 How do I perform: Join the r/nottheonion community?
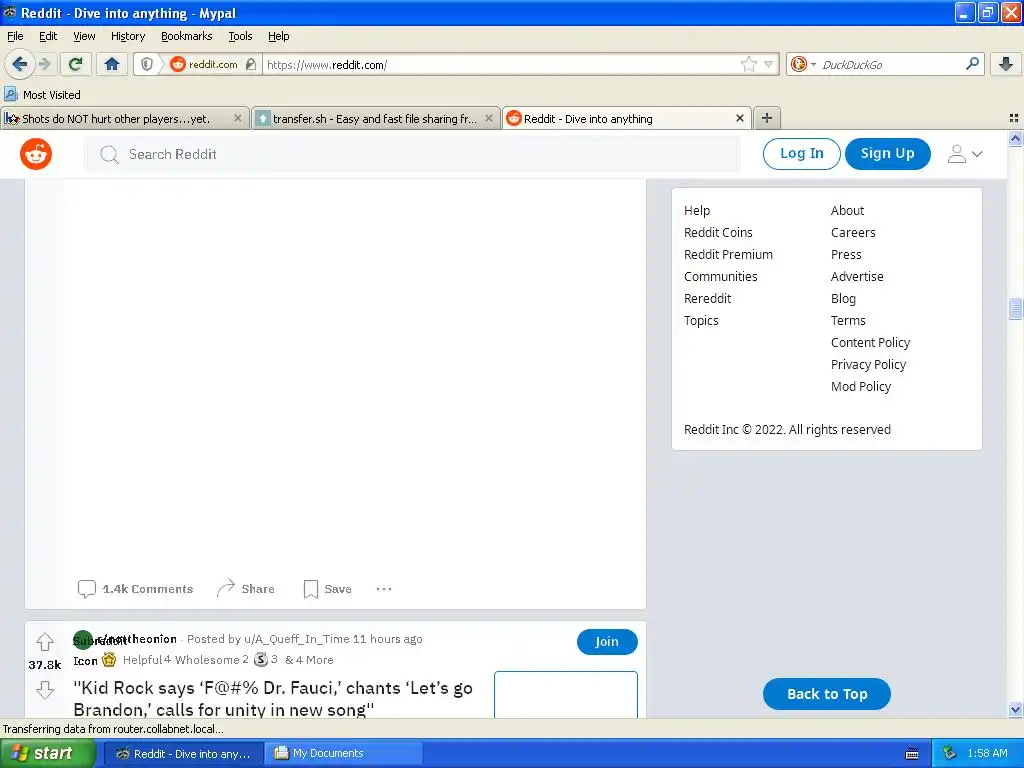click(607, 641)
